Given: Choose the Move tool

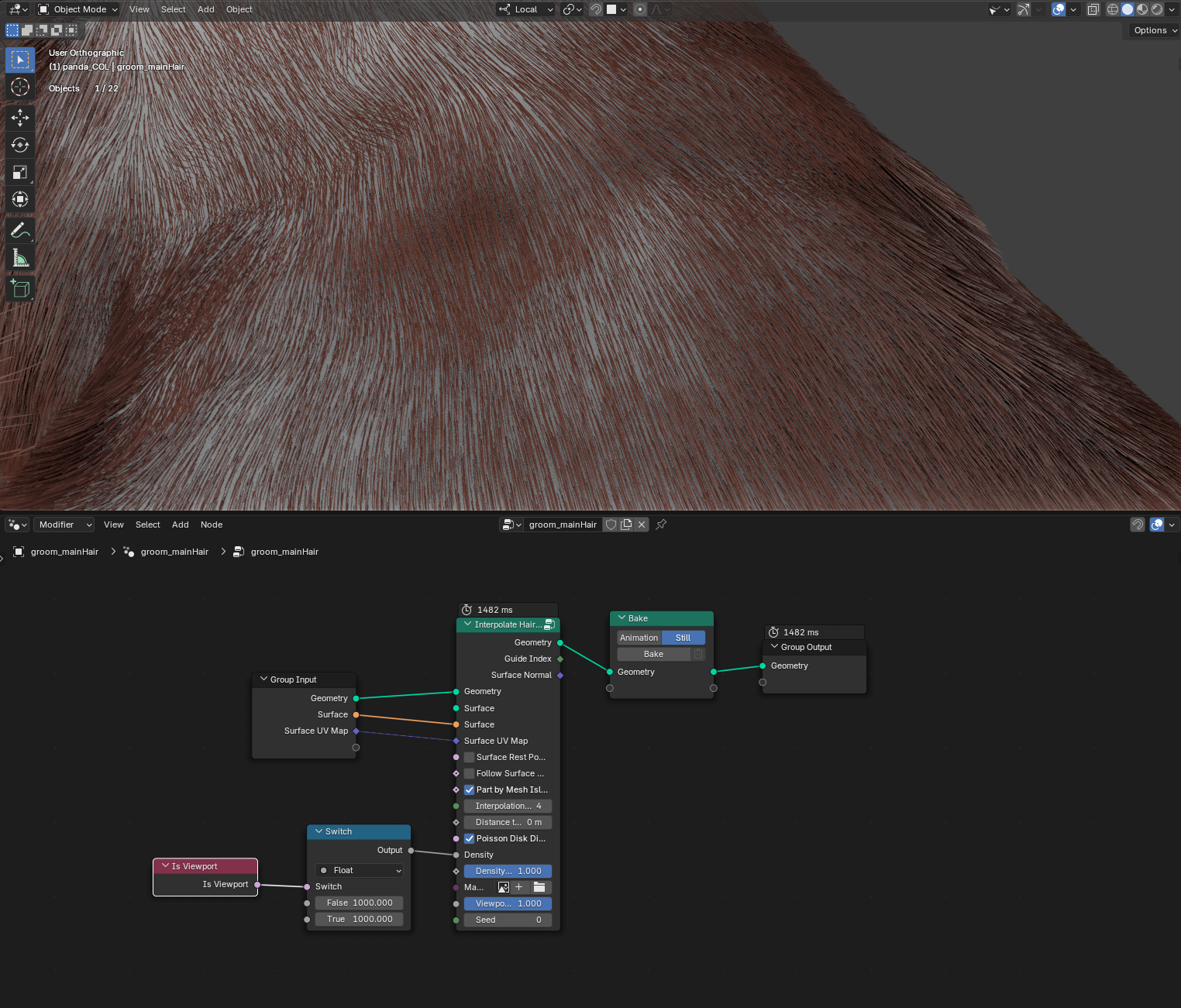Looking at the screenshot, I should [20, 118].
